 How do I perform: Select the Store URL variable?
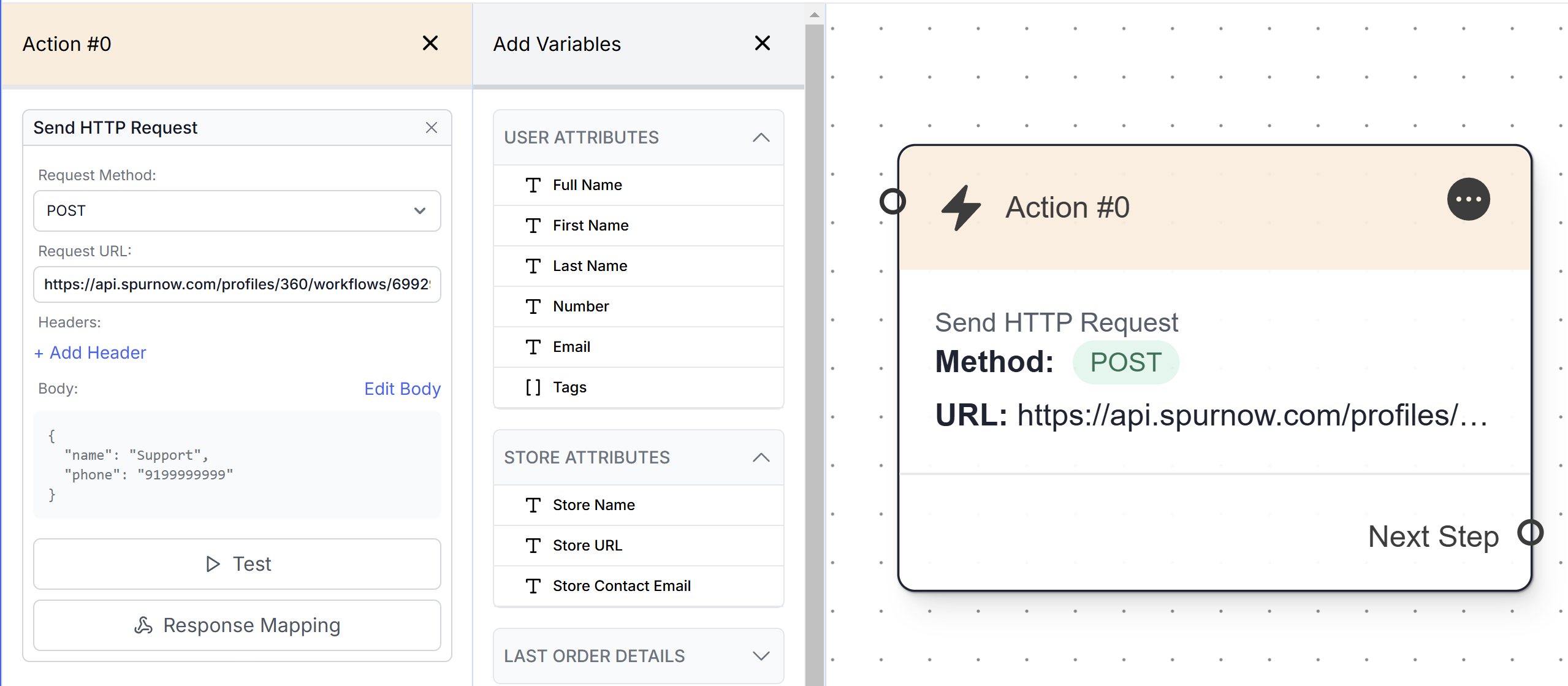[587, 546]
